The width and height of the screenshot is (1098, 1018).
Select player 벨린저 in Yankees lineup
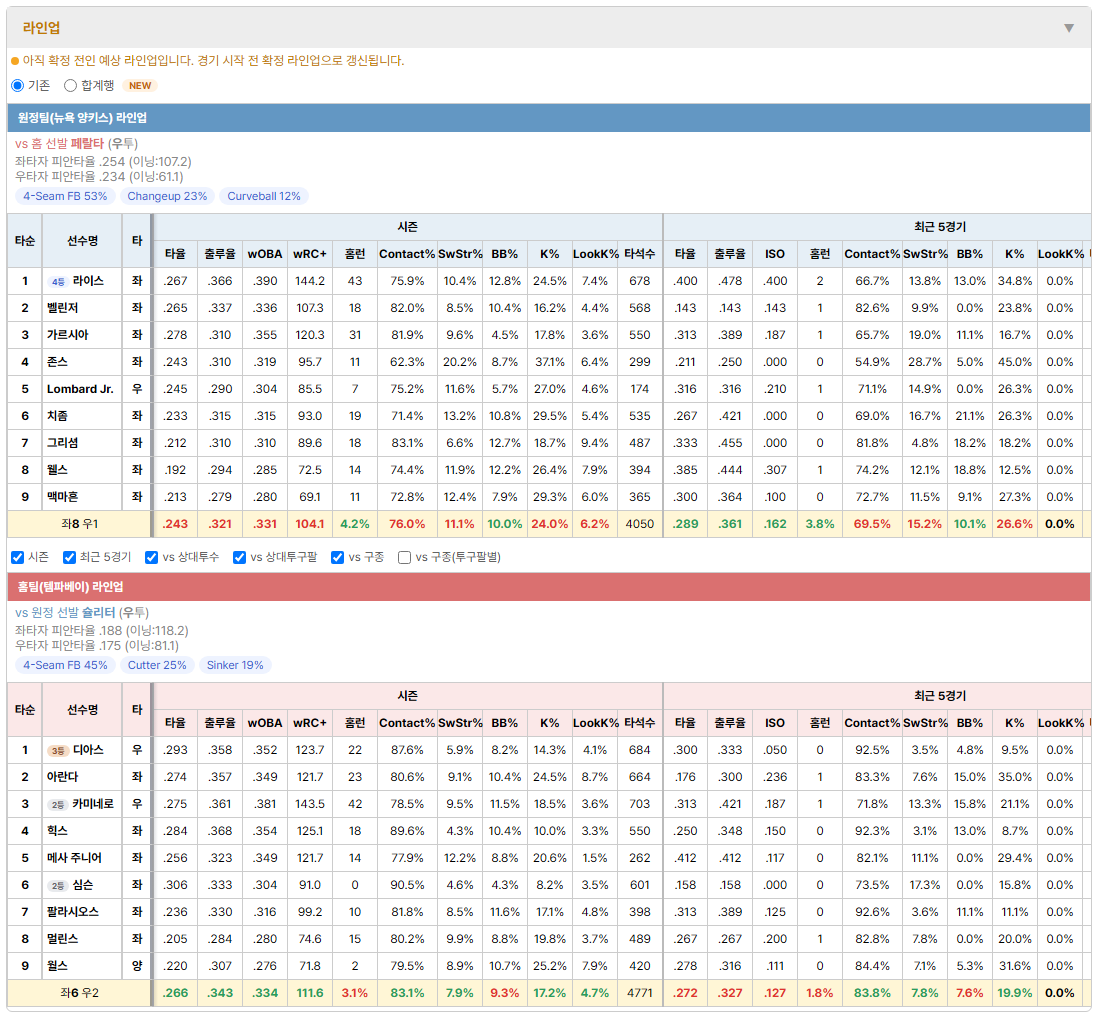62,308
